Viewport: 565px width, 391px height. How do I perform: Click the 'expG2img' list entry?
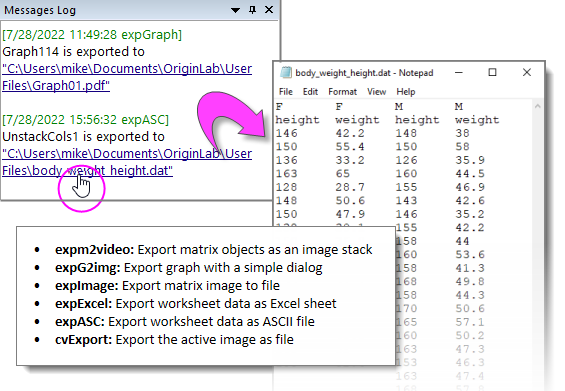(188, 268)
